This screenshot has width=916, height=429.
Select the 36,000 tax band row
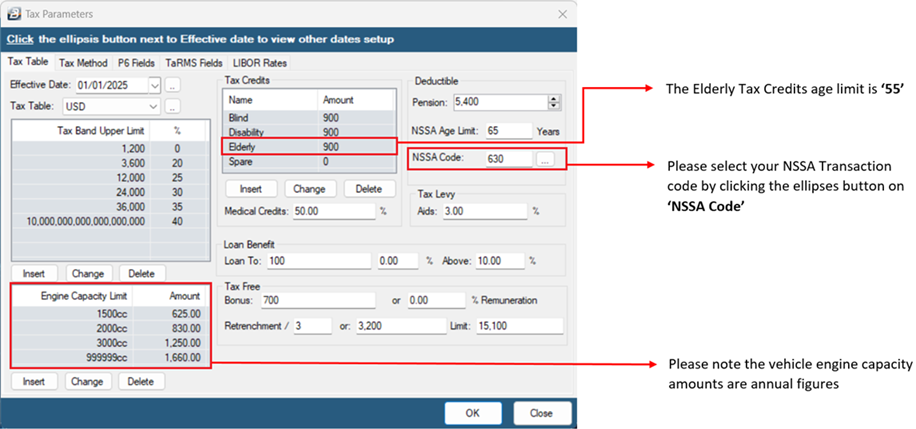(110, 207)
